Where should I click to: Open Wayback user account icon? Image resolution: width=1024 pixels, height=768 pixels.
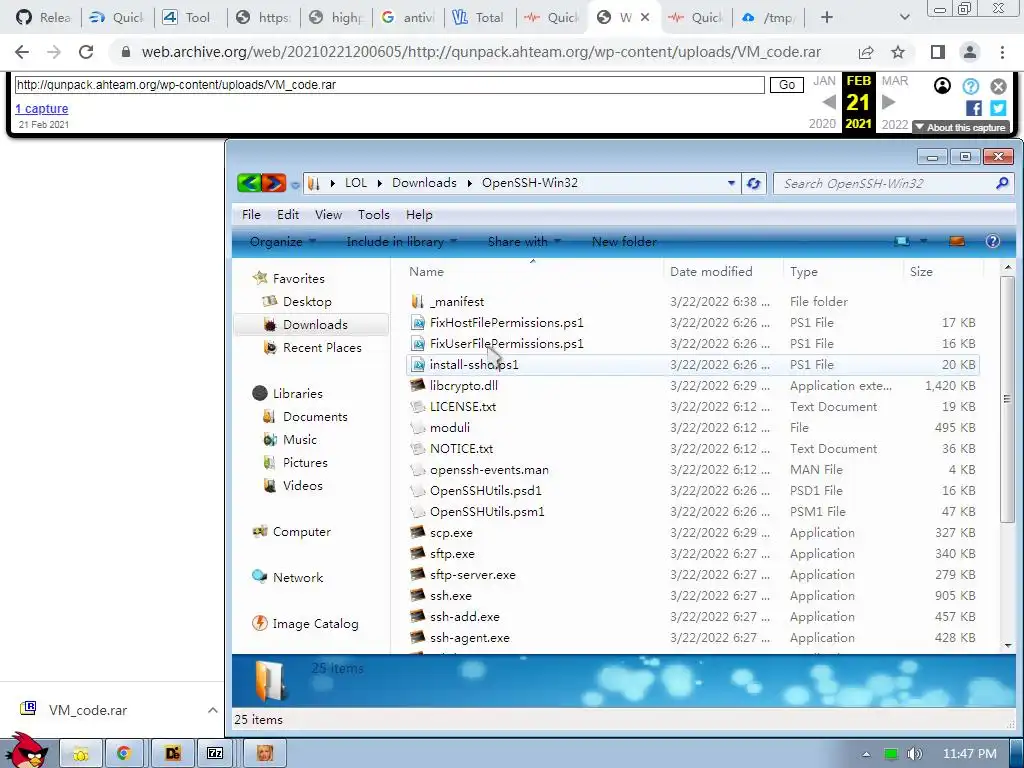pyautogui.click(x=942, y=86)
